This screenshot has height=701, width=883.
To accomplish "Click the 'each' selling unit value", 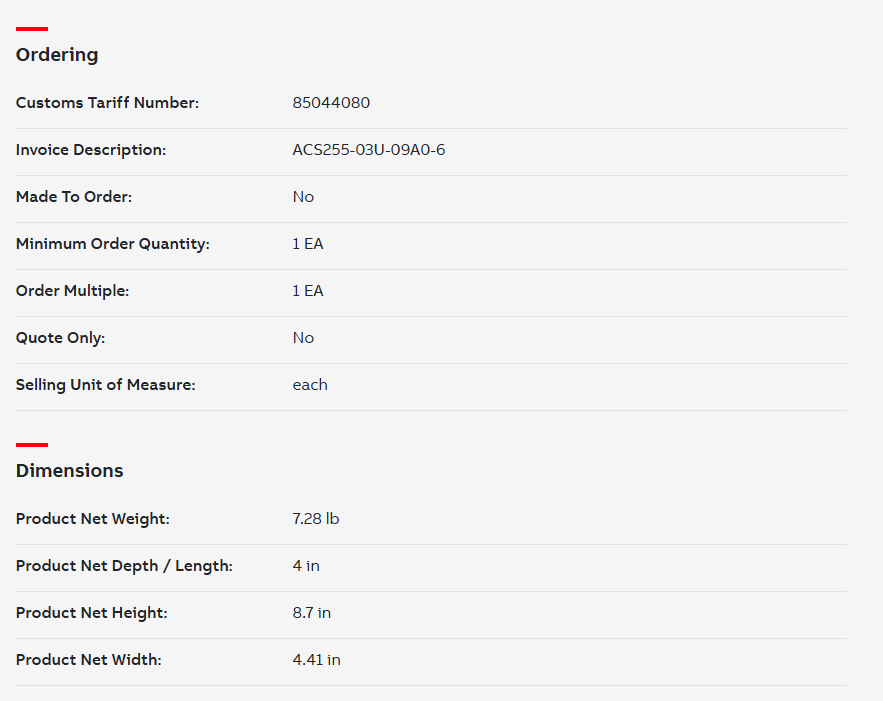I will click(310, 385).
